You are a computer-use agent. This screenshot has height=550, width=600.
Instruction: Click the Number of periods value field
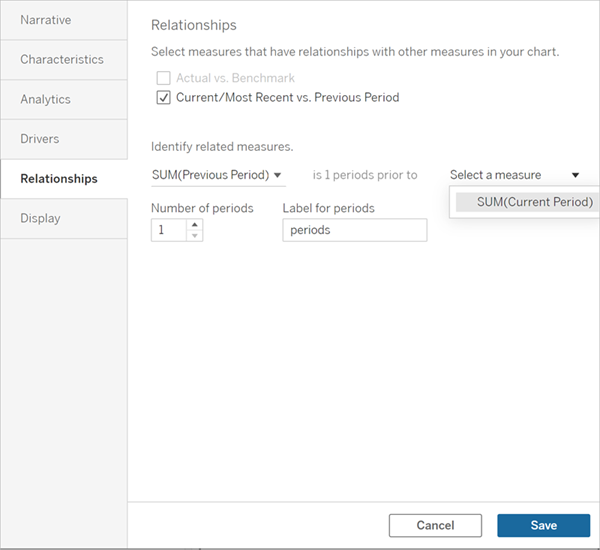(x=168, y=230)
